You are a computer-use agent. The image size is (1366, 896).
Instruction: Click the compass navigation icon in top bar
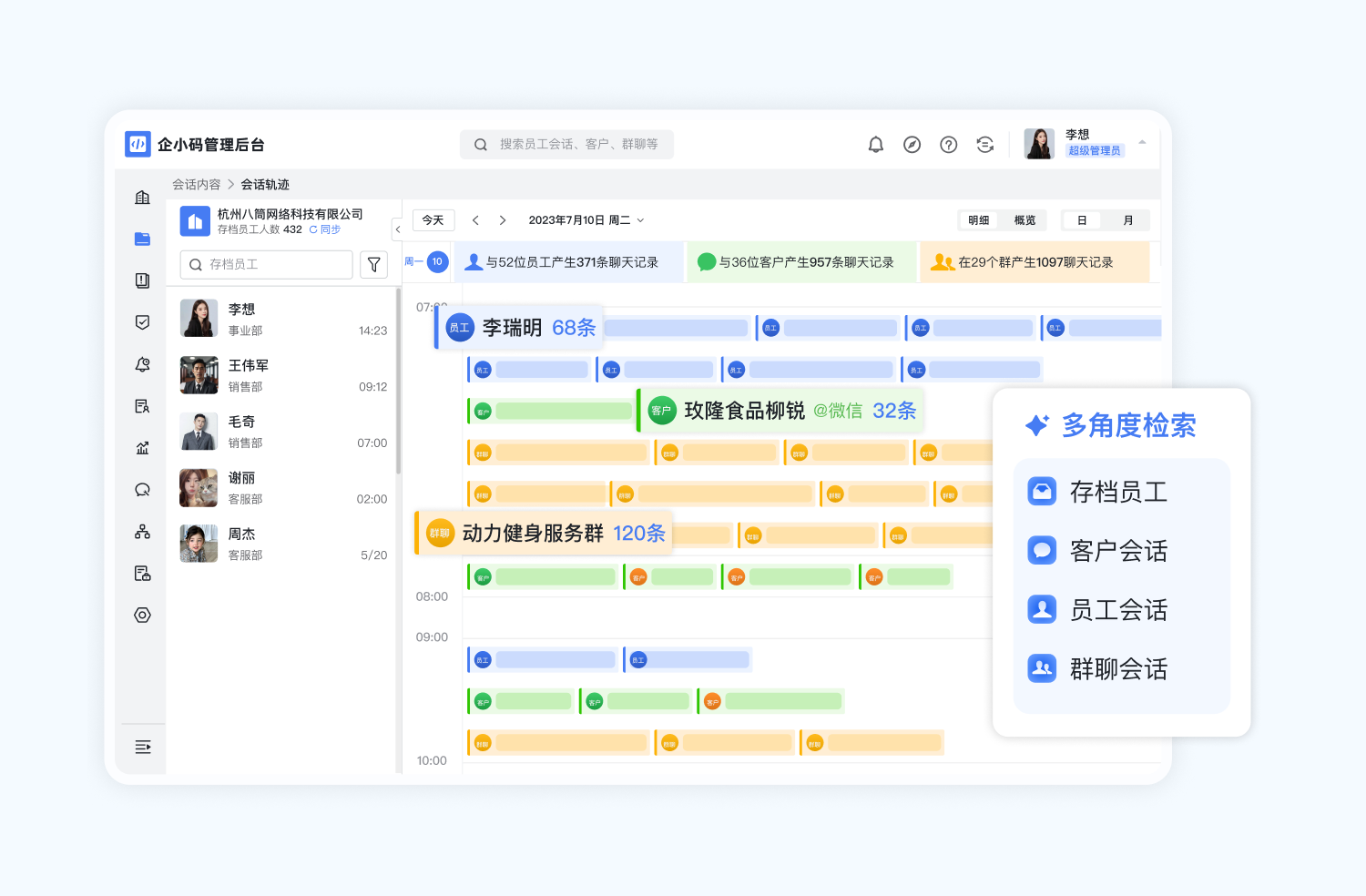click(x=912, y=144)
